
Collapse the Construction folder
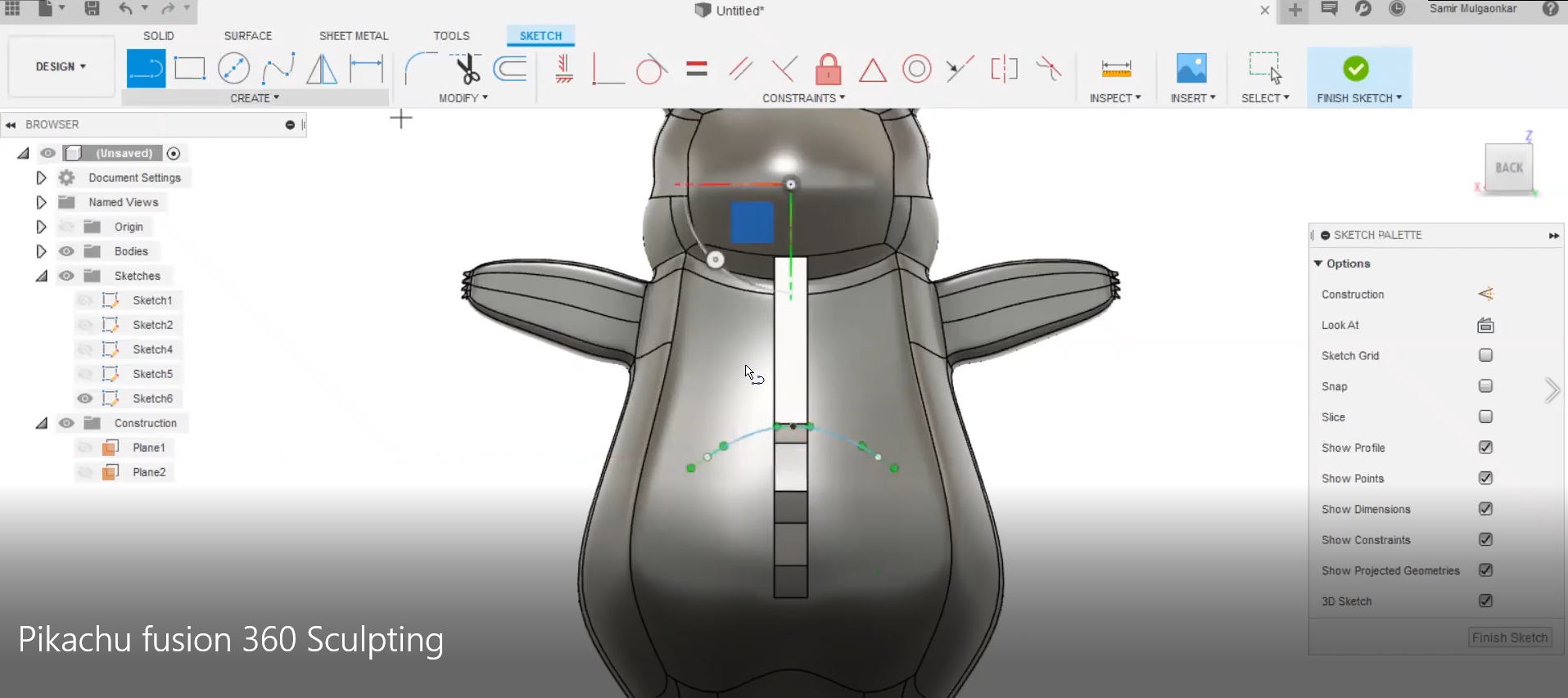pos(42,424)
